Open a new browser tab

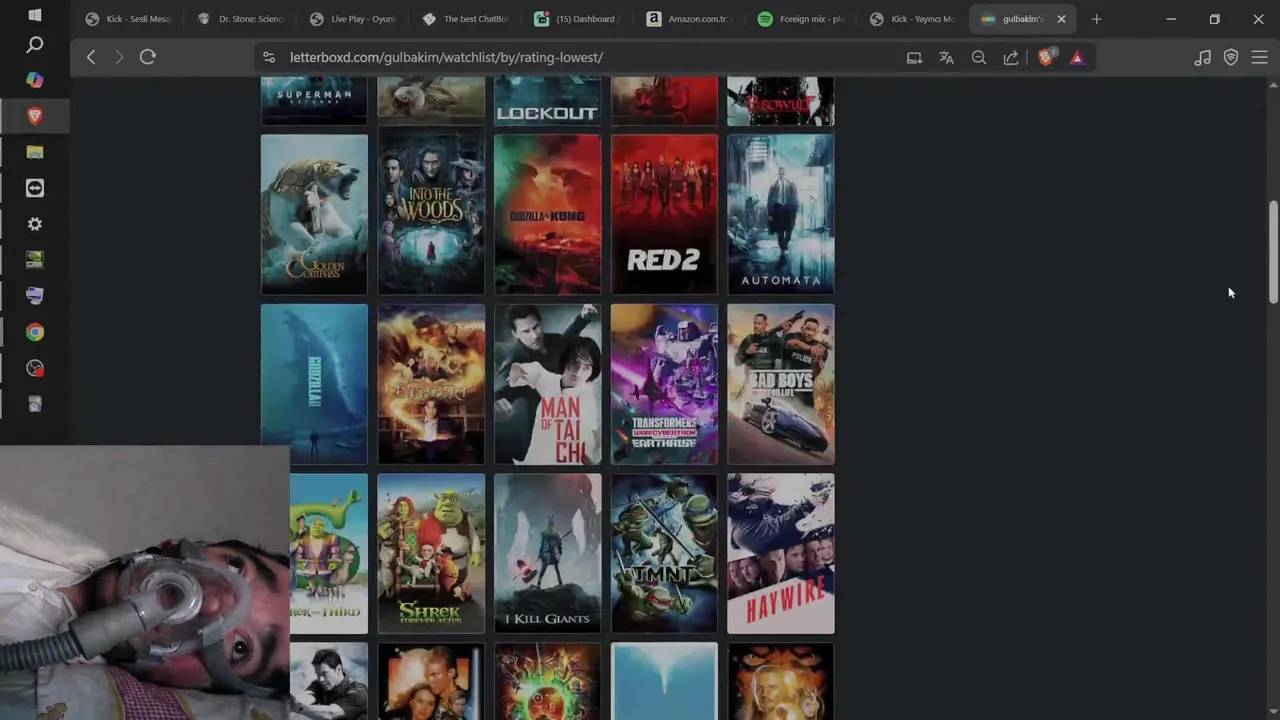point(1096,19)
